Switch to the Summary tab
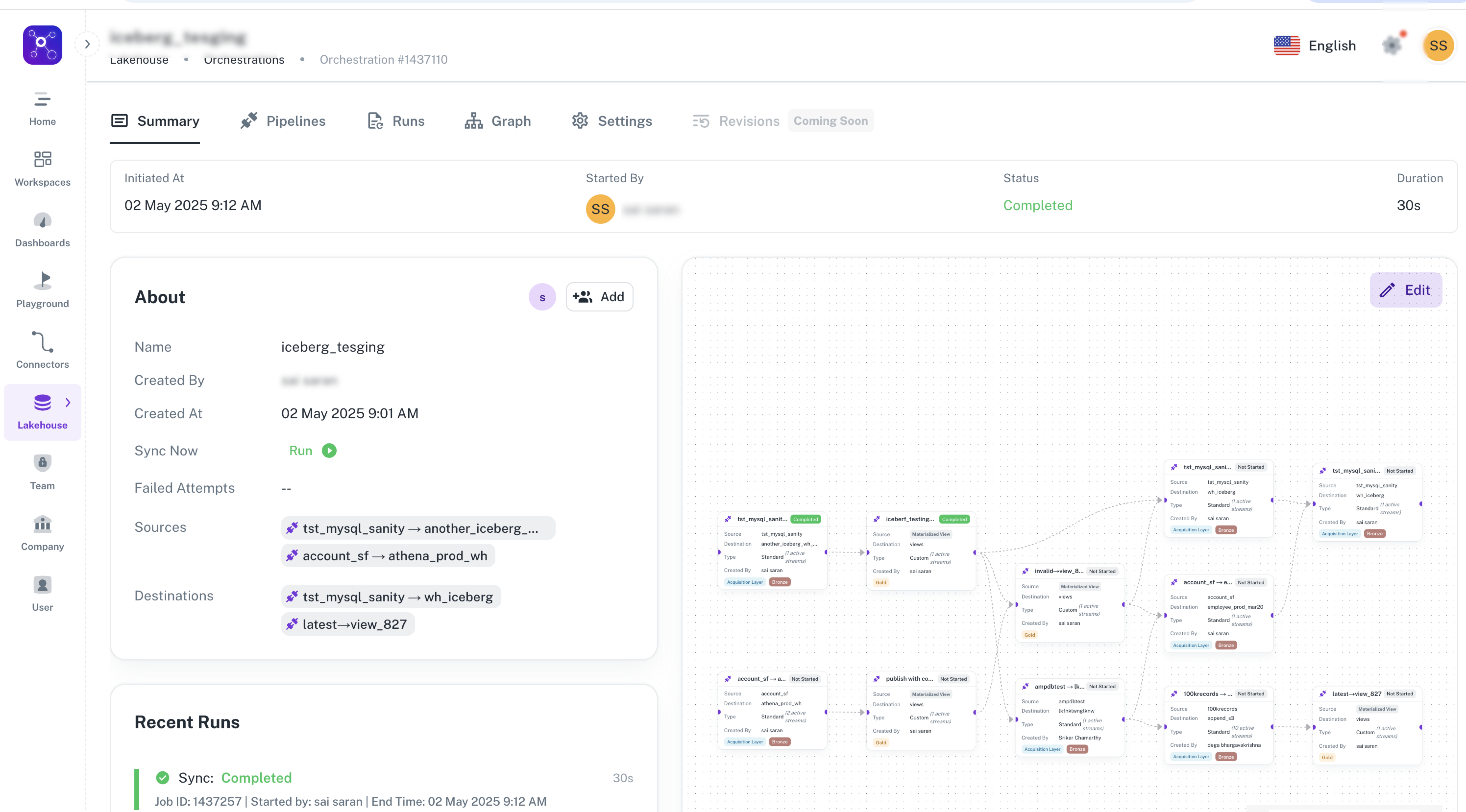Screen dimensions: 1466x812 click(155, 121)
